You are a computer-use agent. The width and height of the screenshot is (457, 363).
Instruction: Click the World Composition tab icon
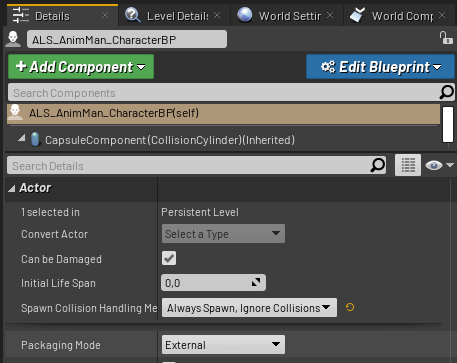coord(357,15)
